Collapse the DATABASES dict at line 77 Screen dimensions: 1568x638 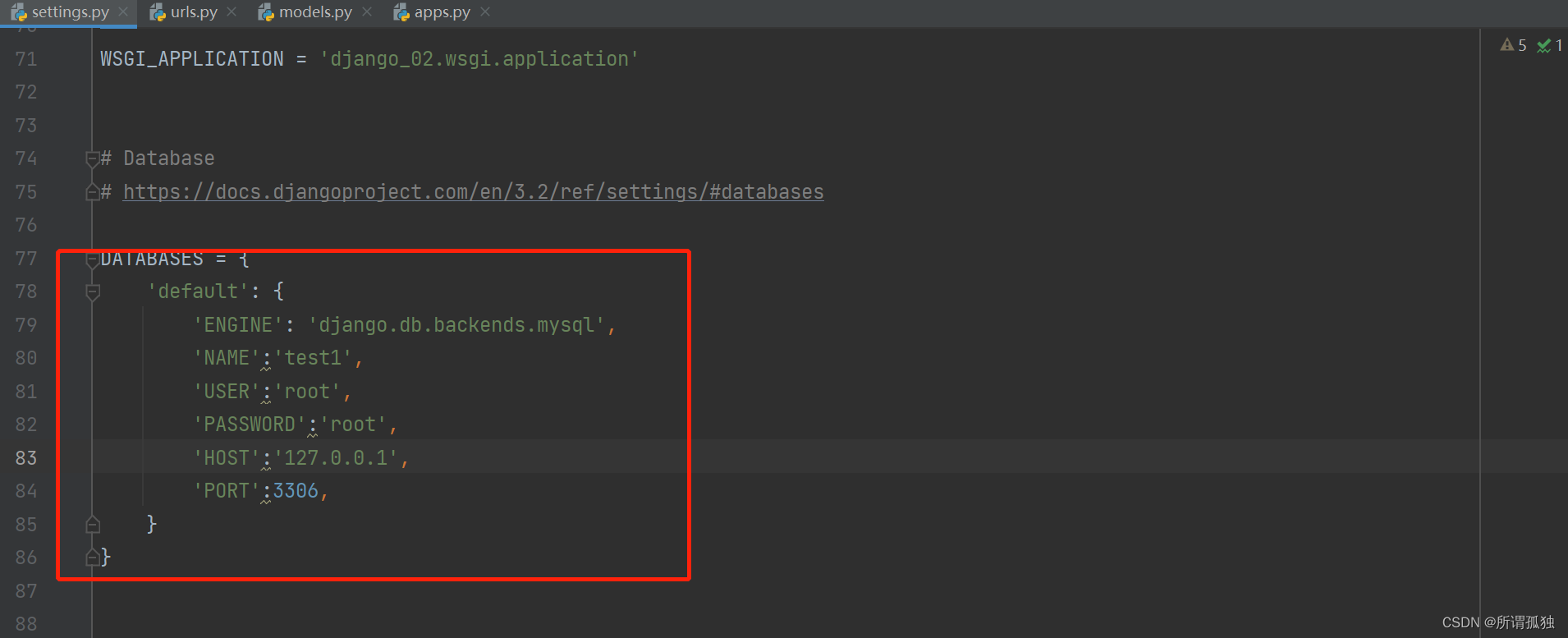tap(93, 259)
